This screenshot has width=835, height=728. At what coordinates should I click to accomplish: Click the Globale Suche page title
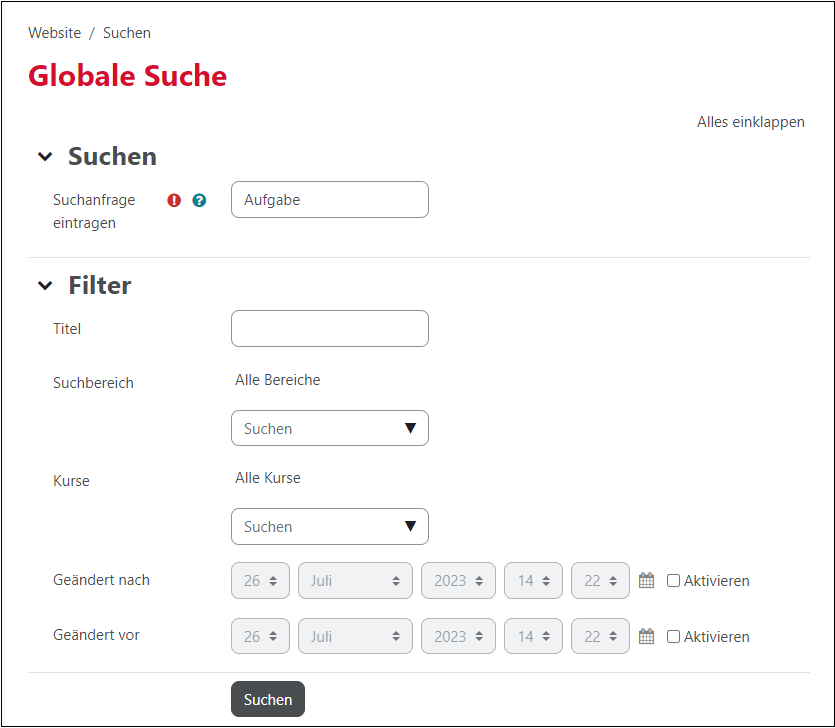[127, 76]
